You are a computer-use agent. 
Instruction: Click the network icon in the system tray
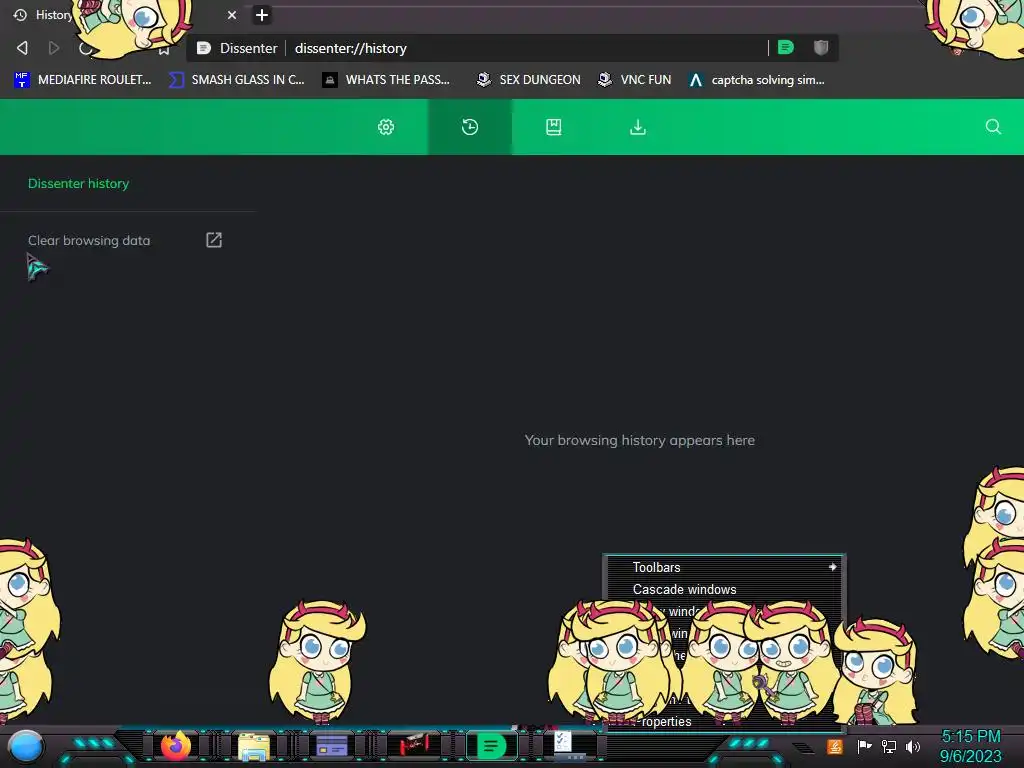pos(889,746)
